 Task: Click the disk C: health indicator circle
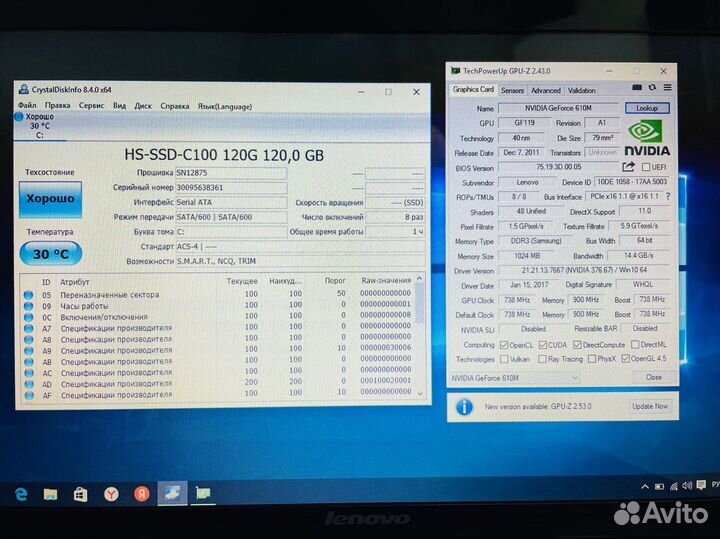[x=19, y=117]
